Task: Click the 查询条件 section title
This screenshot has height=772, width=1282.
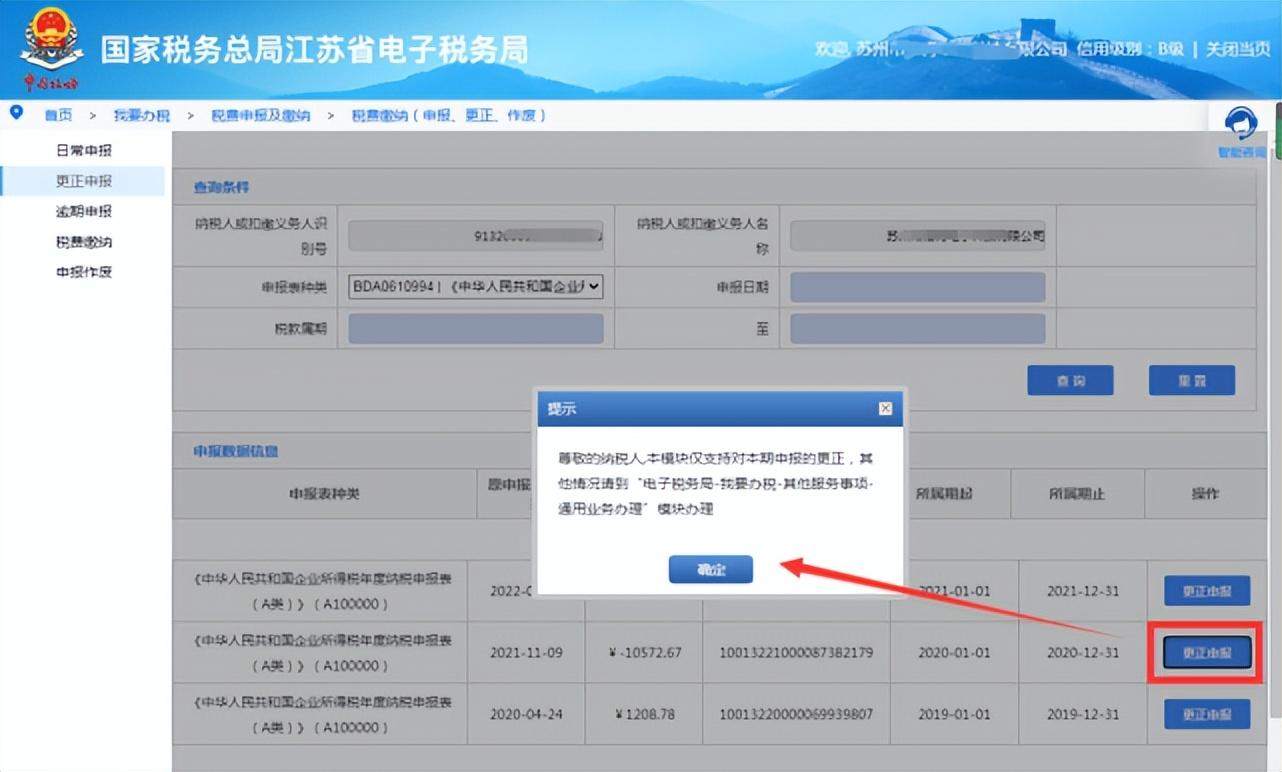Action: [221, 187]
